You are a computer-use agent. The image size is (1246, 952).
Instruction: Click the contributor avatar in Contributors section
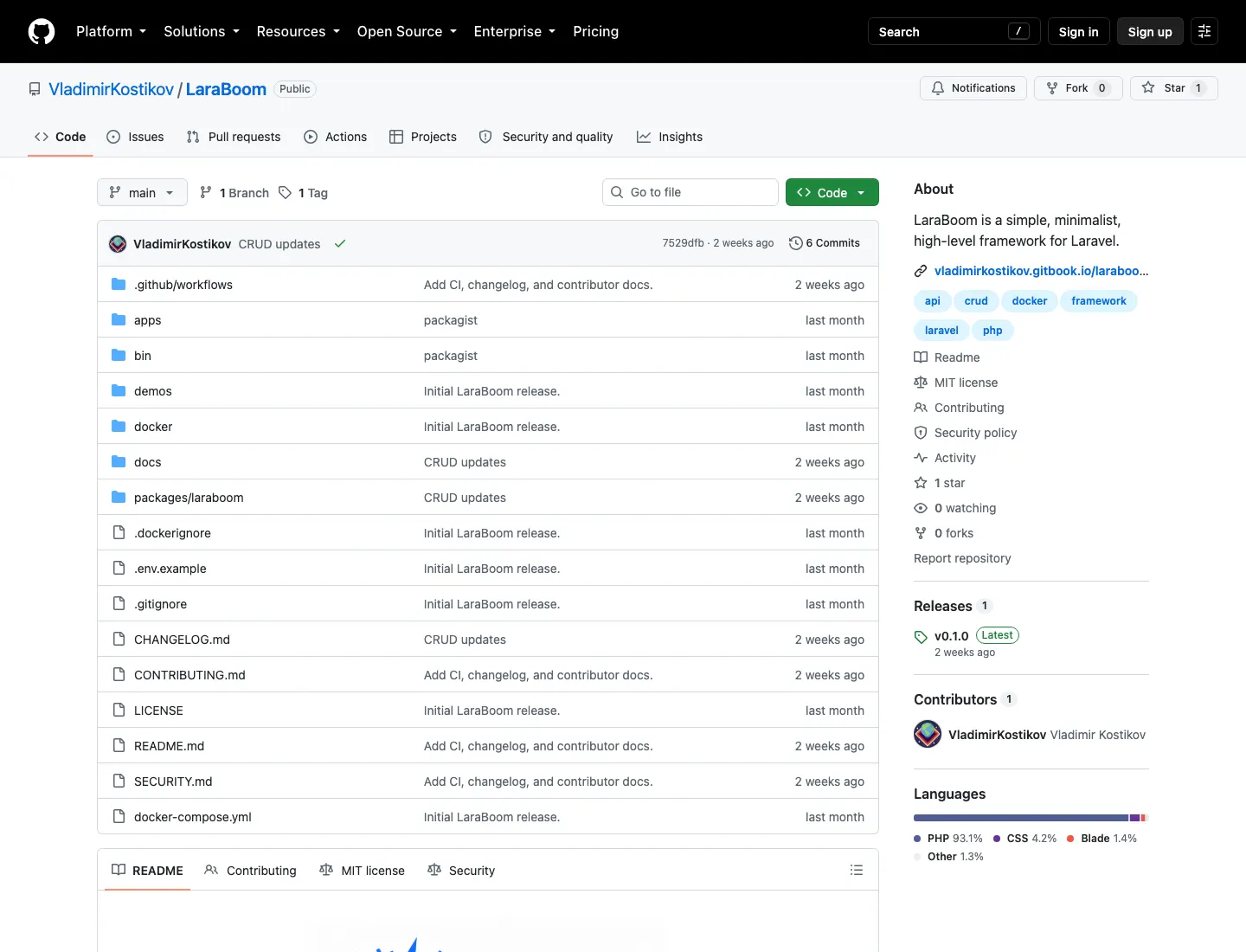click(928, 734)
